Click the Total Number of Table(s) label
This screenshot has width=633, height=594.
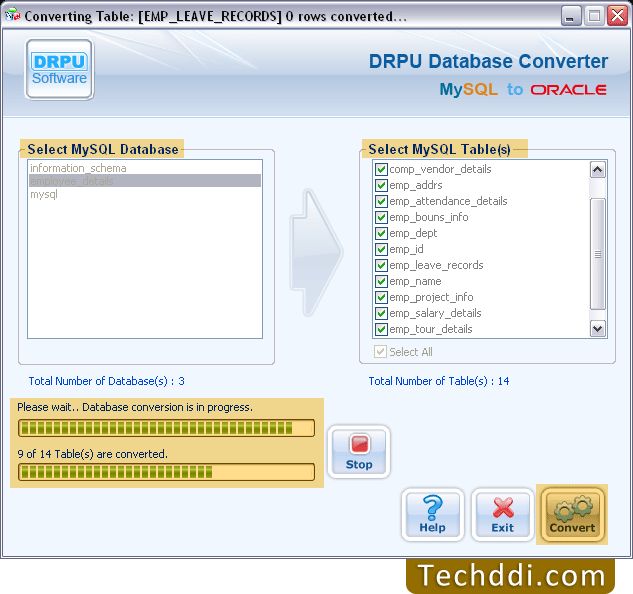point(439,381)
